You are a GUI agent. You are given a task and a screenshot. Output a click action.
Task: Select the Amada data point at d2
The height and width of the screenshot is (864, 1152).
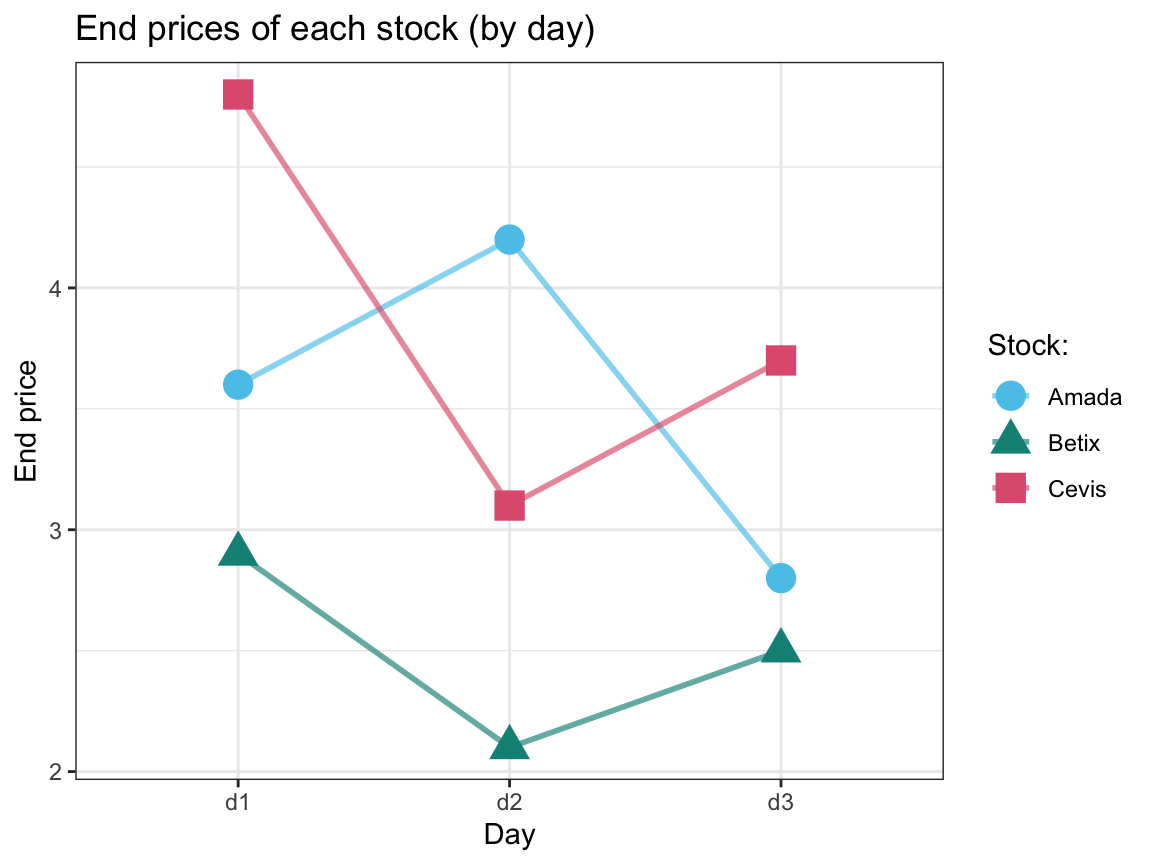click(x=509, y=240)
